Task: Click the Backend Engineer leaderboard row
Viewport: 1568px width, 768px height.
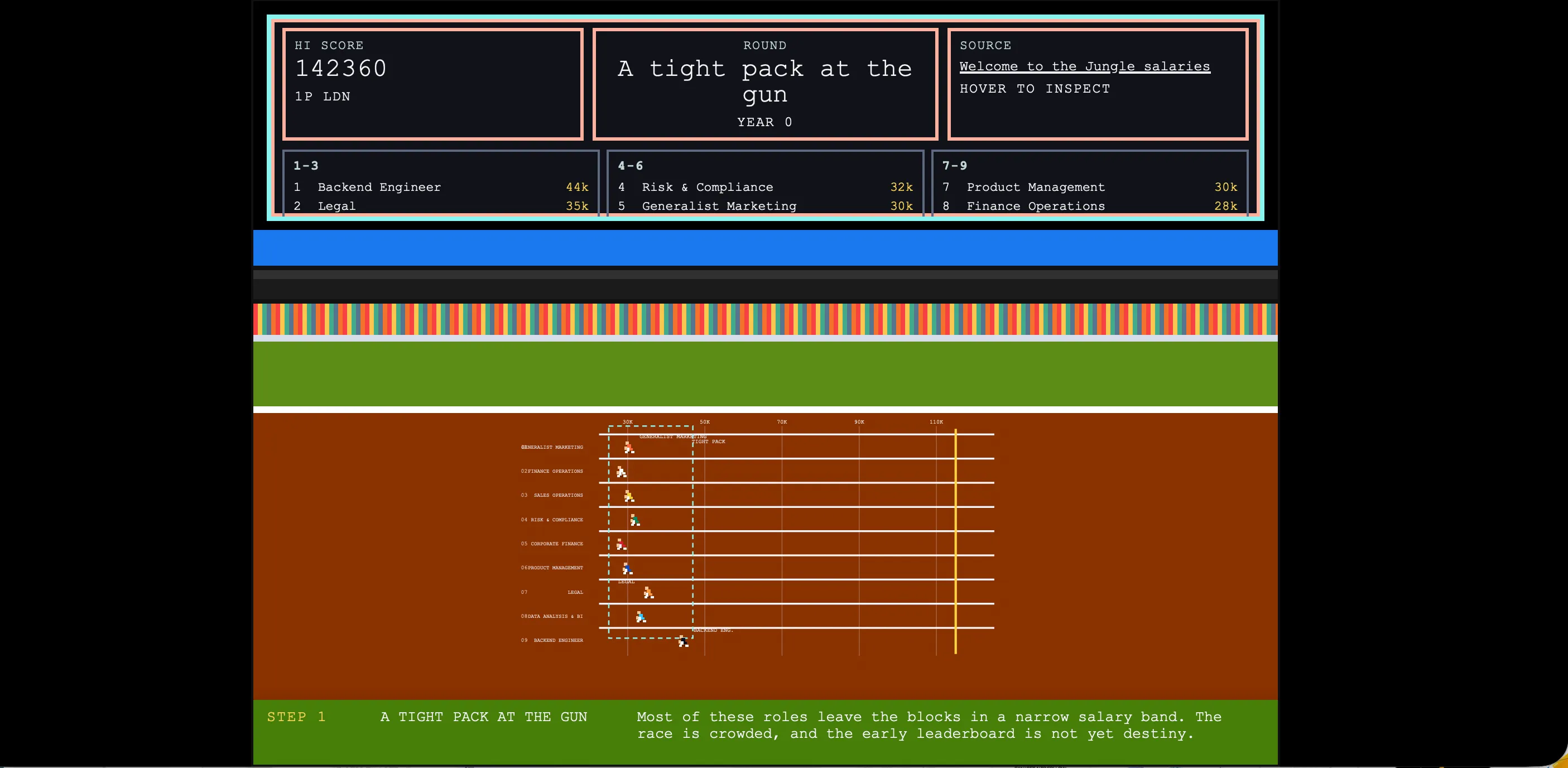Action: (x=441, y=187)
